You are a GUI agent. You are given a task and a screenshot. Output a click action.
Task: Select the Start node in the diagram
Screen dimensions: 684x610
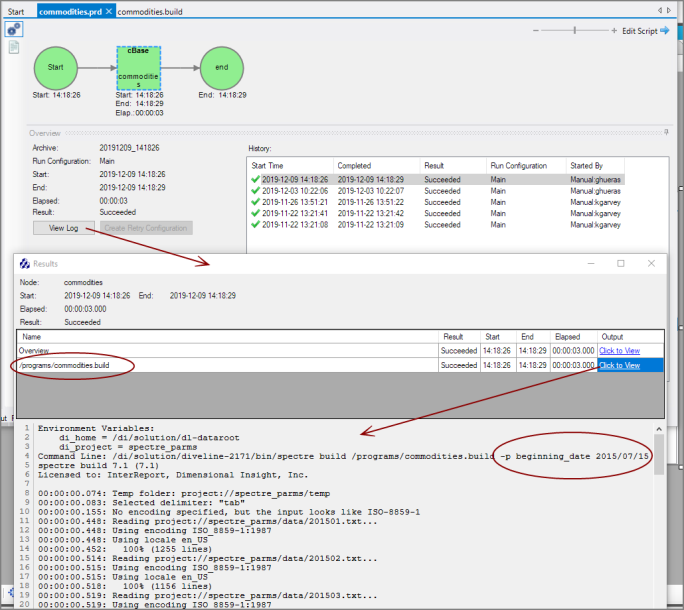tap(56, 67)
